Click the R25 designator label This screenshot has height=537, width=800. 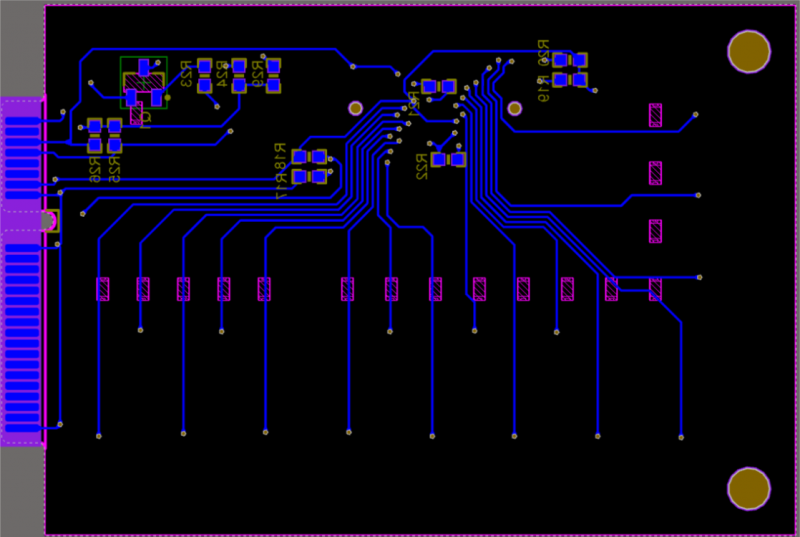coord(115,169)
